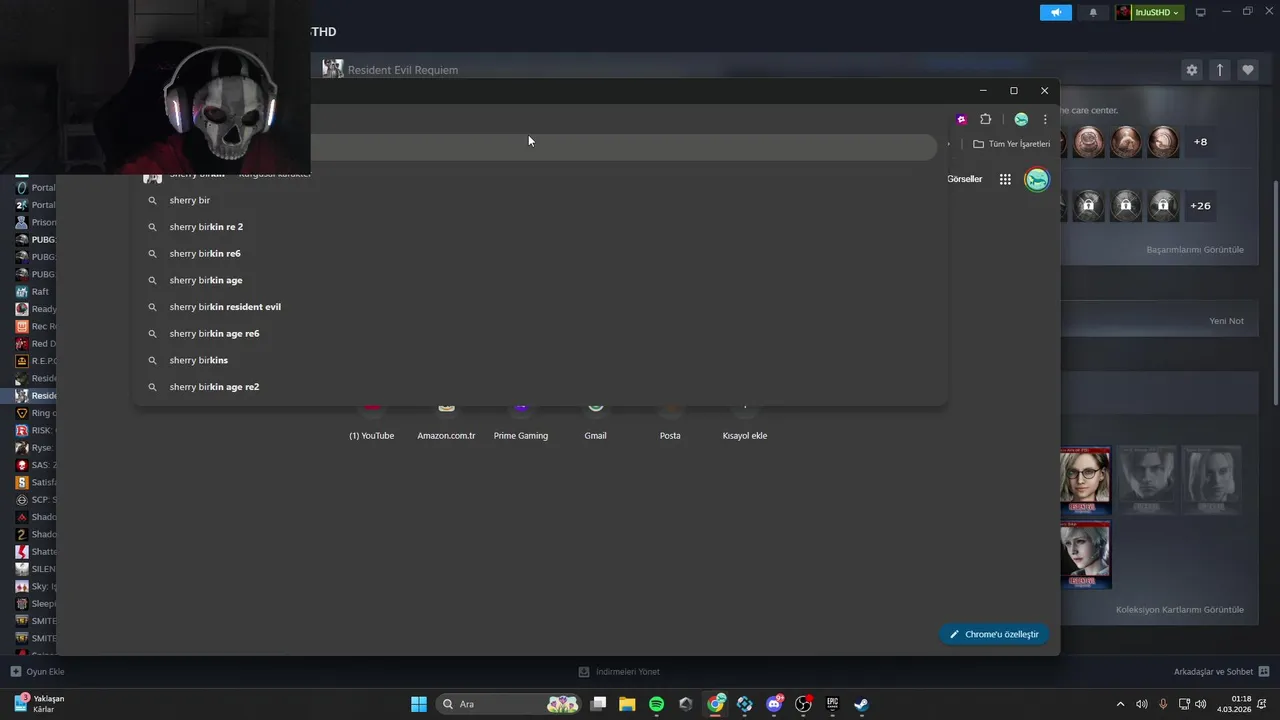Open Başarımlarını Görüntüle link

pyautogui.click(x=1195, y=249)
